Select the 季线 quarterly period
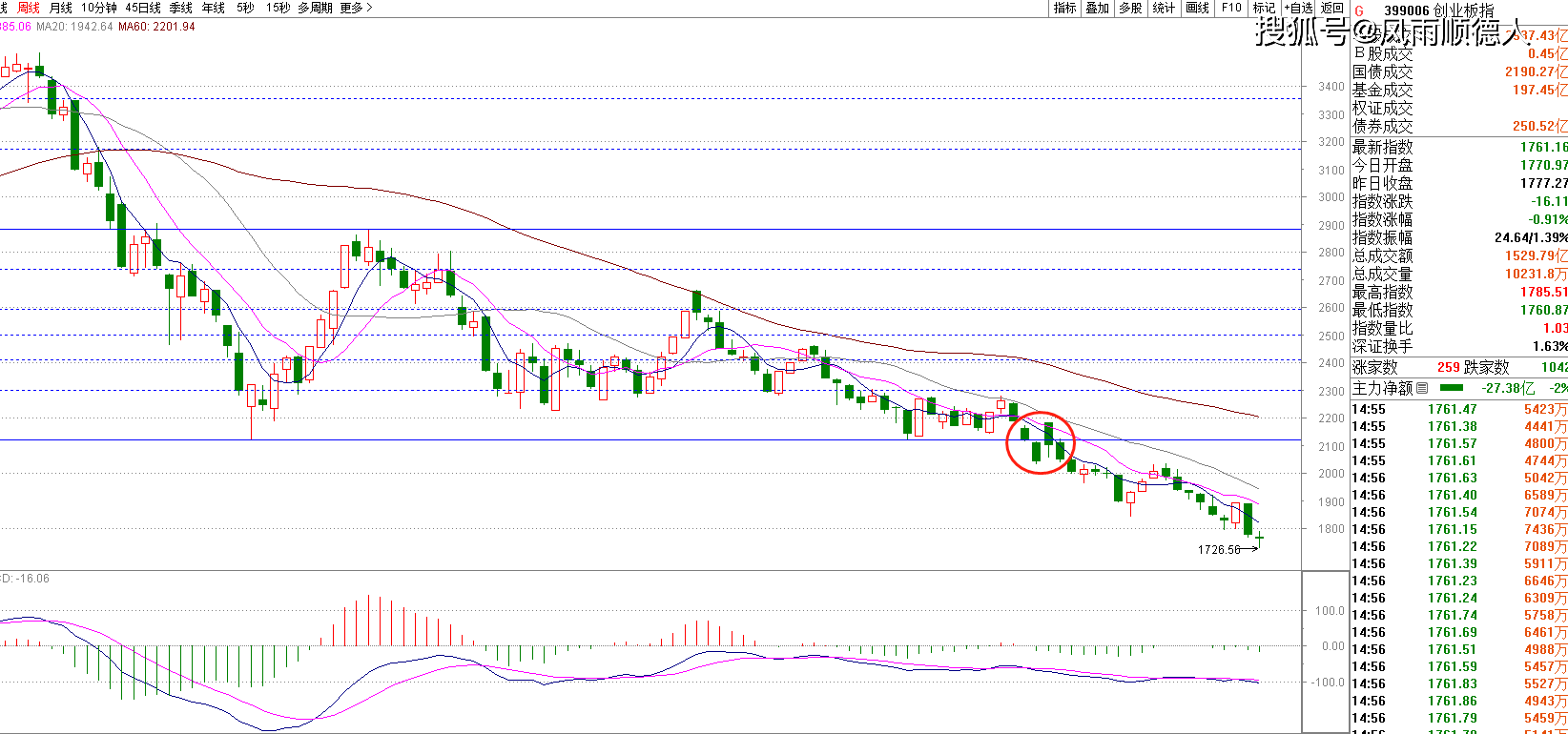Image resolution: width=1568 pixels, height=734 pixels. [181, 8]
